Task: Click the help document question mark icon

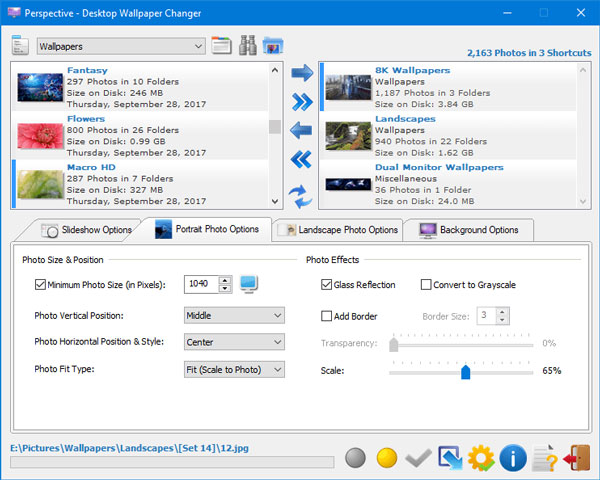Action: click(545, 459)
